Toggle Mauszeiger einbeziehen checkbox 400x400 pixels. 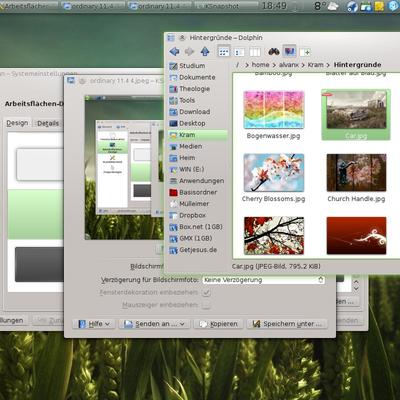[x=206, y=305]
